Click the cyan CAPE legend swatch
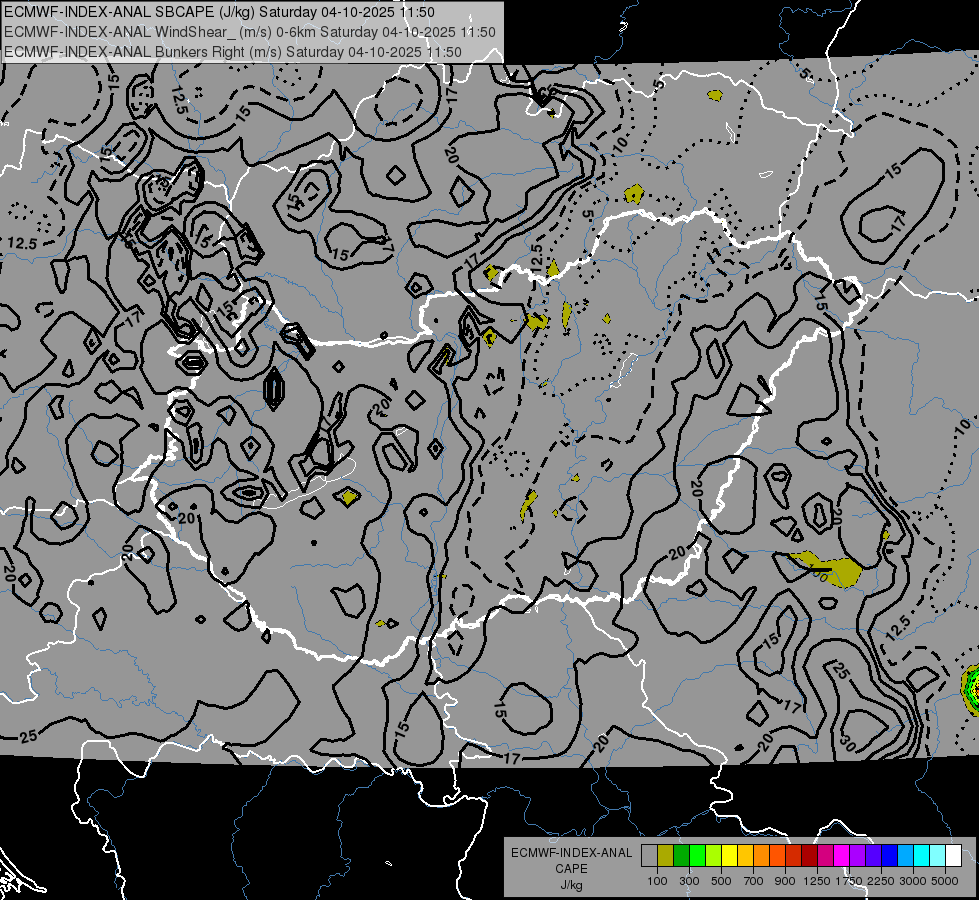This screenshot has height=900, width=979. click(x=921, y=856)
